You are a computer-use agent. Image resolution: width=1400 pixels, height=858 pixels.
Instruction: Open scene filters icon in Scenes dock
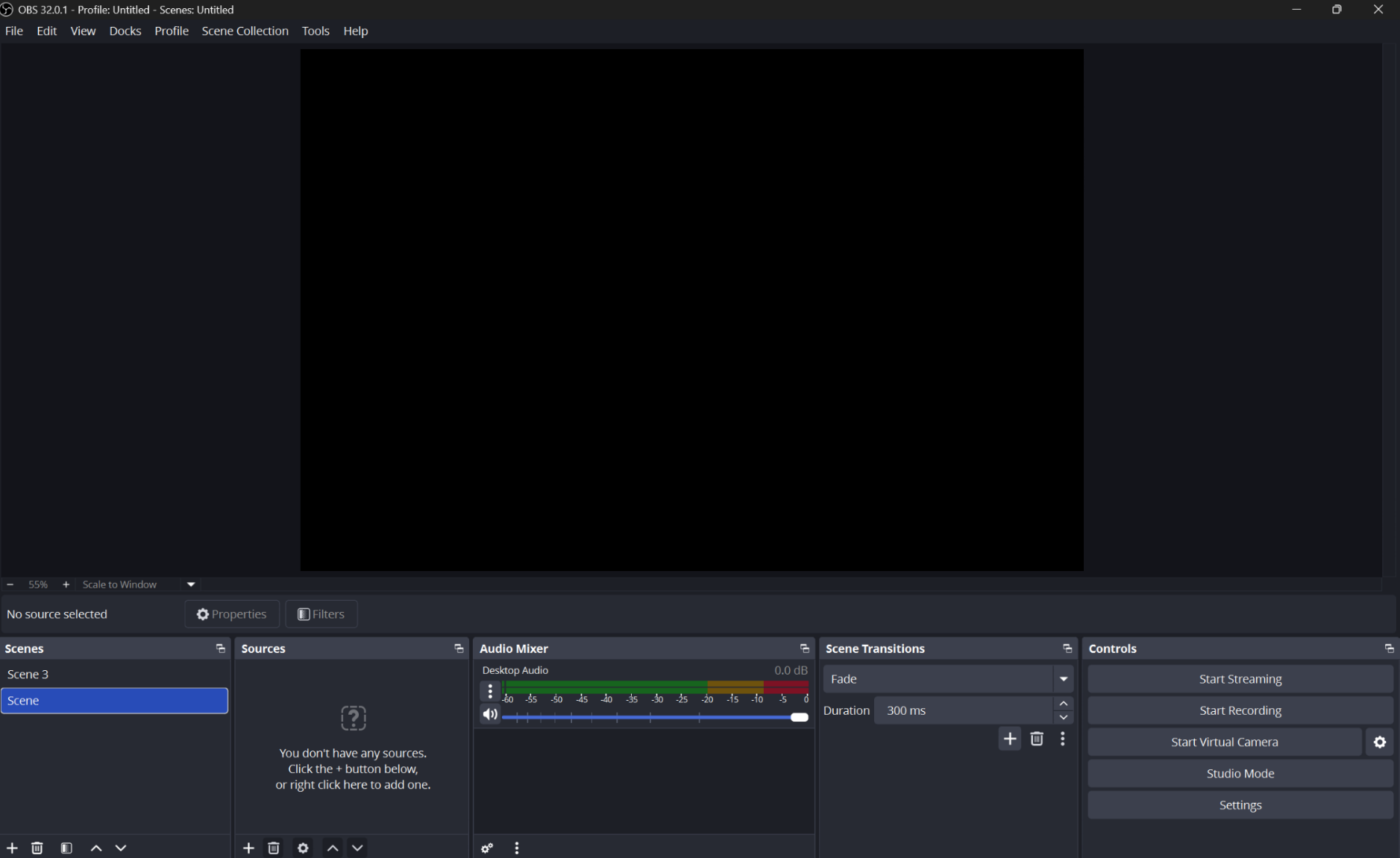coord(66,848)
